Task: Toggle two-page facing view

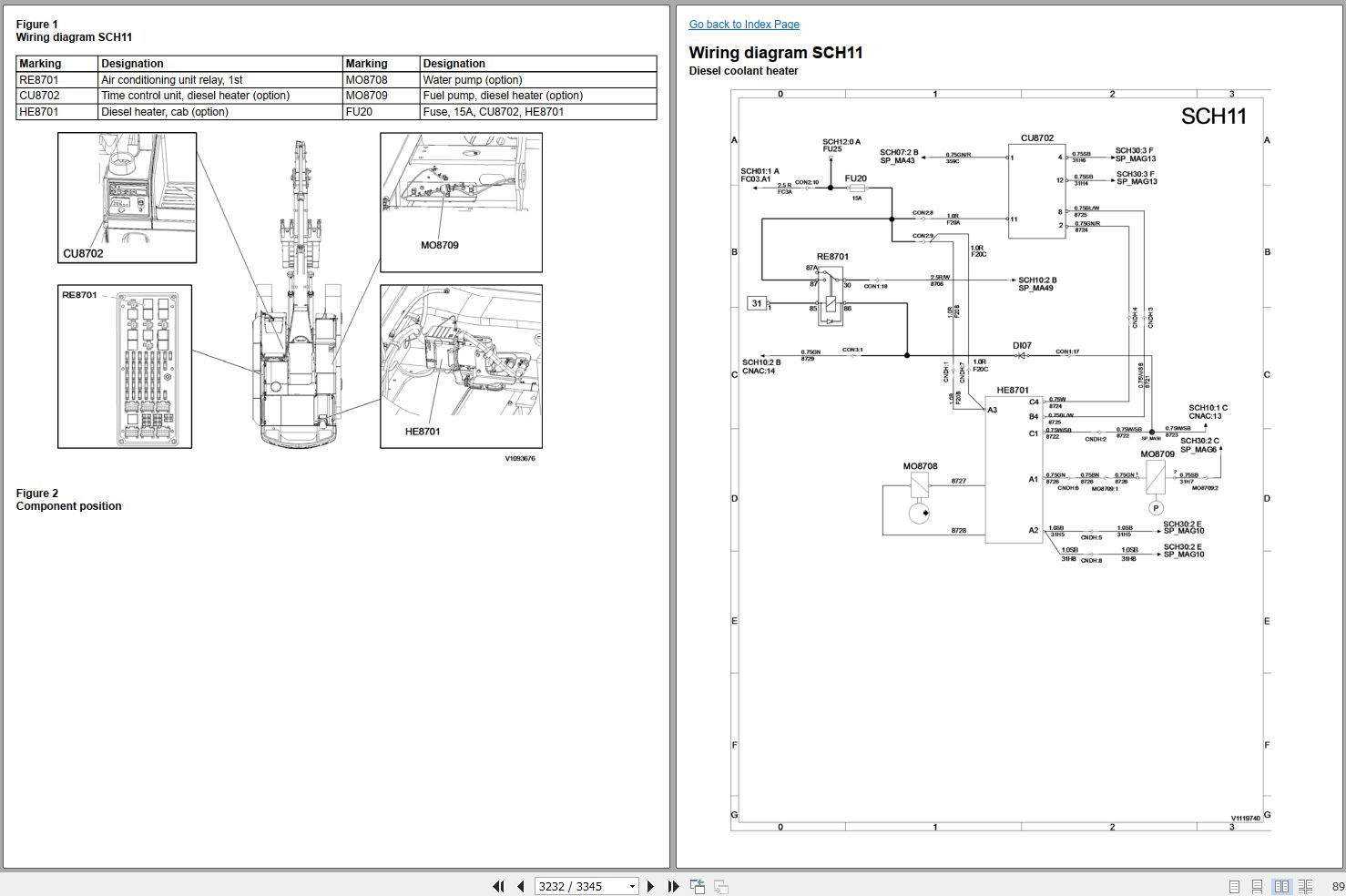Action: coord(1281,886)
